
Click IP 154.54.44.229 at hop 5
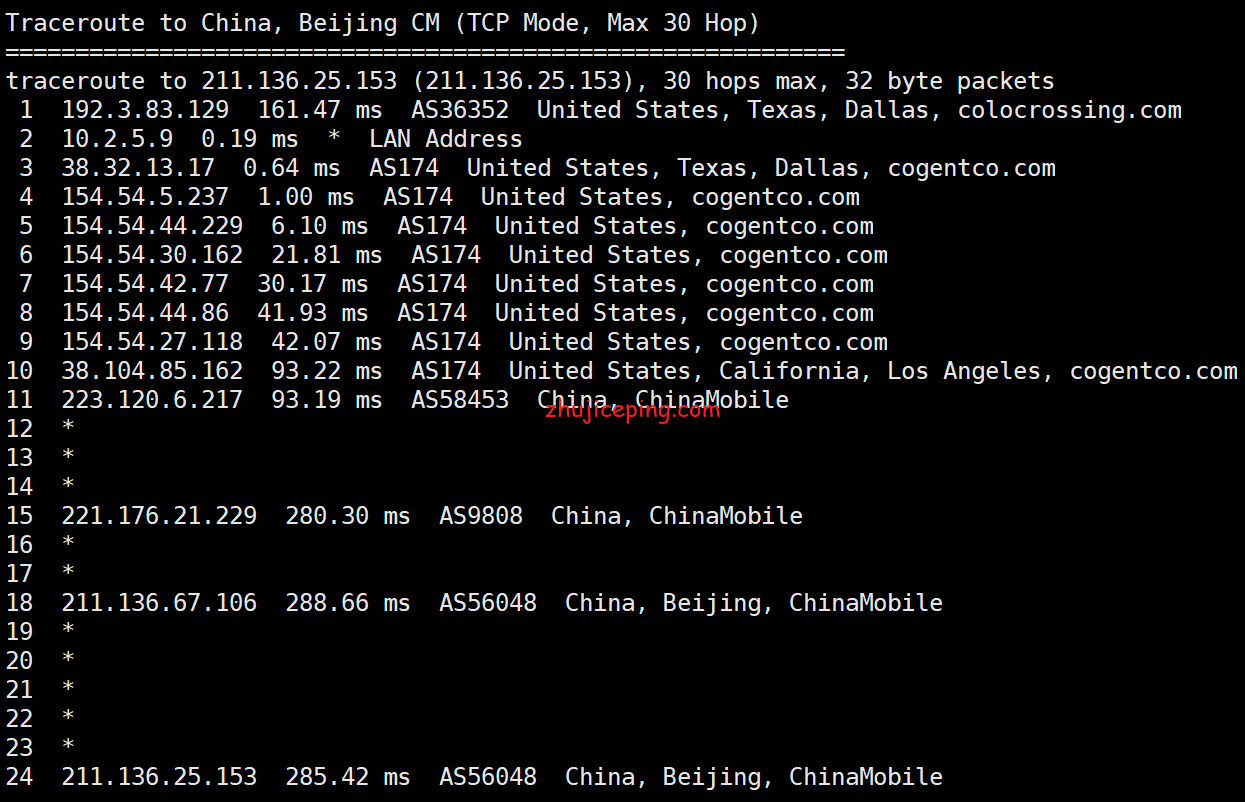coord(152,226)
